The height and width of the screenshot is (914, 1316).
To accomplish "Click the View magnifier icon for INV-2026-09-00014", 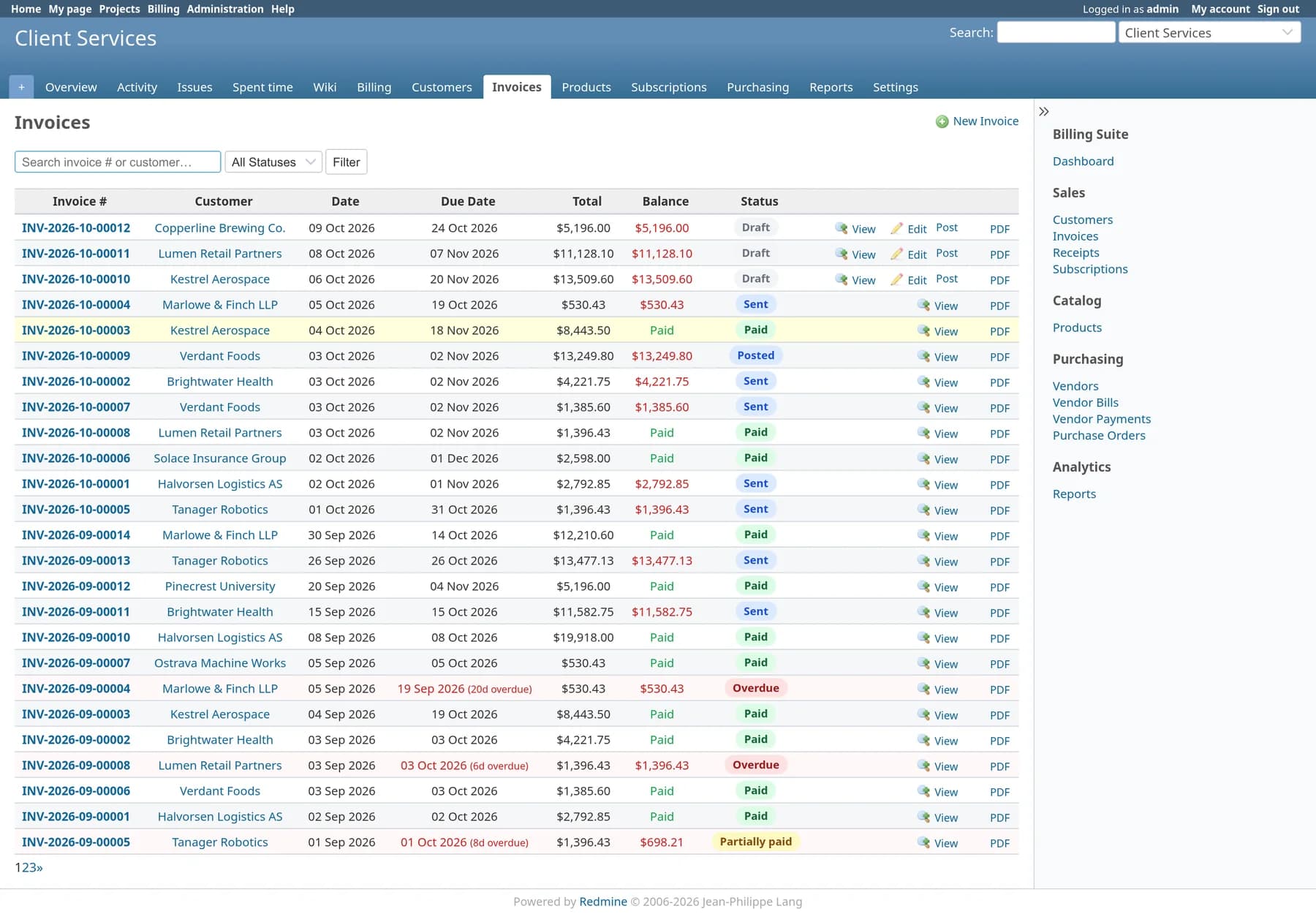I will [924, 535].
